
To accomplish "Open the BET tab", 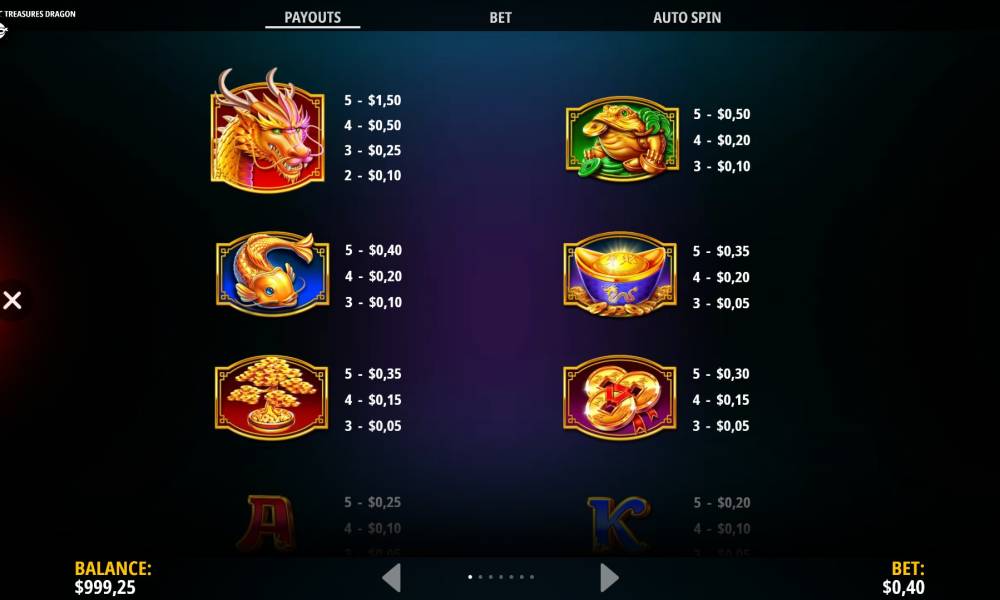I will coord(501,17).
